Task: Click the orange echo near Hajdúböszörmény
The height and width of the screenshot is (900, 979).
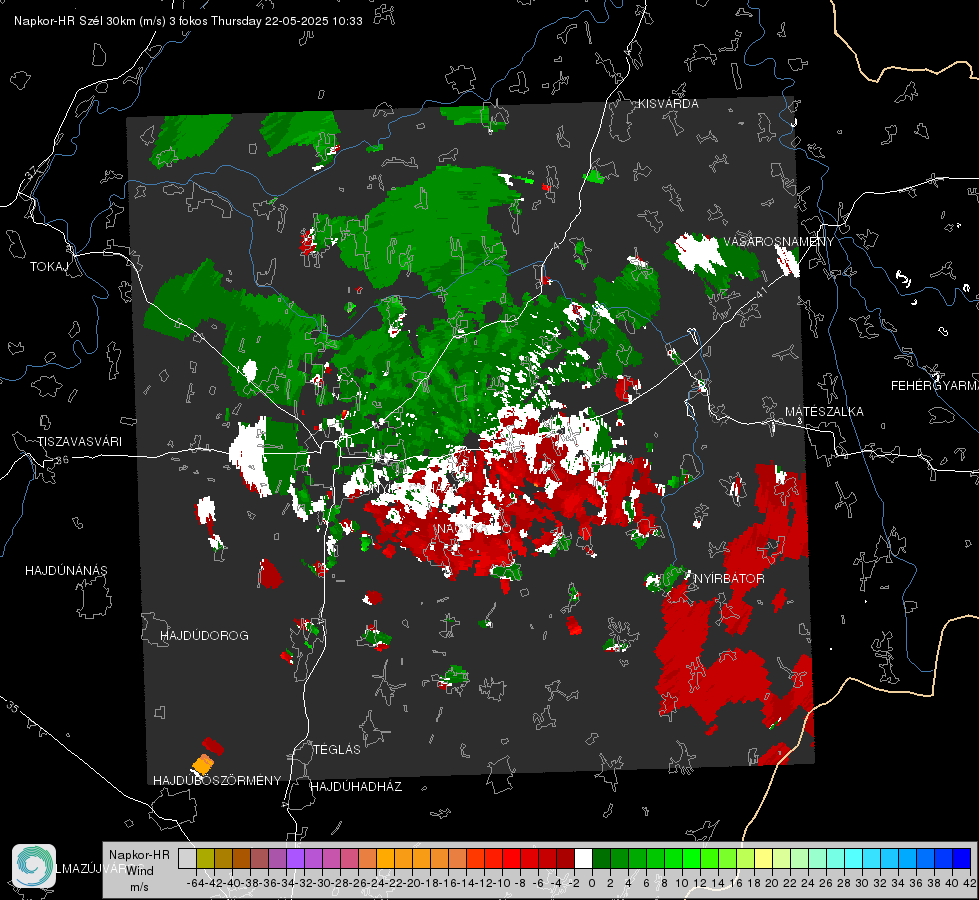Action: (x=203, y=764)
